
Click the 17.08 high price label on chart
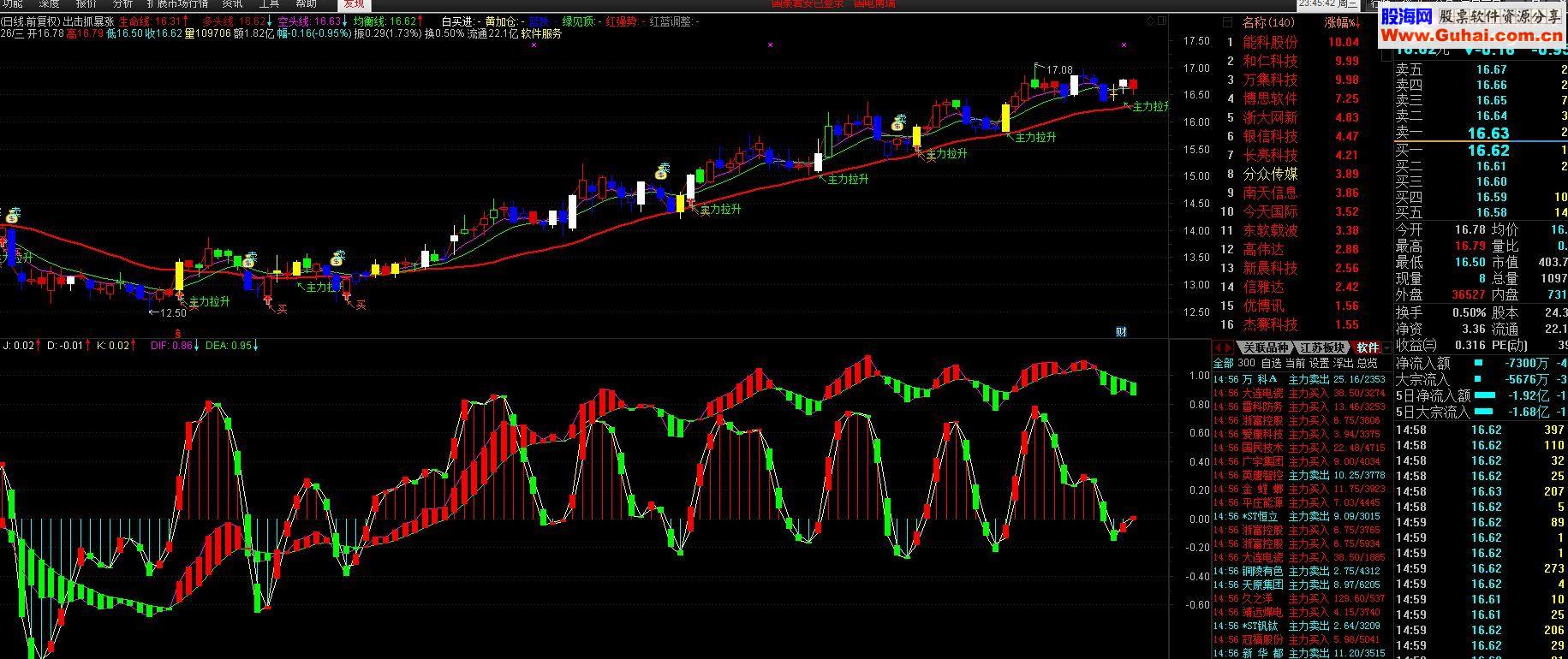[x=1060, y=69]
